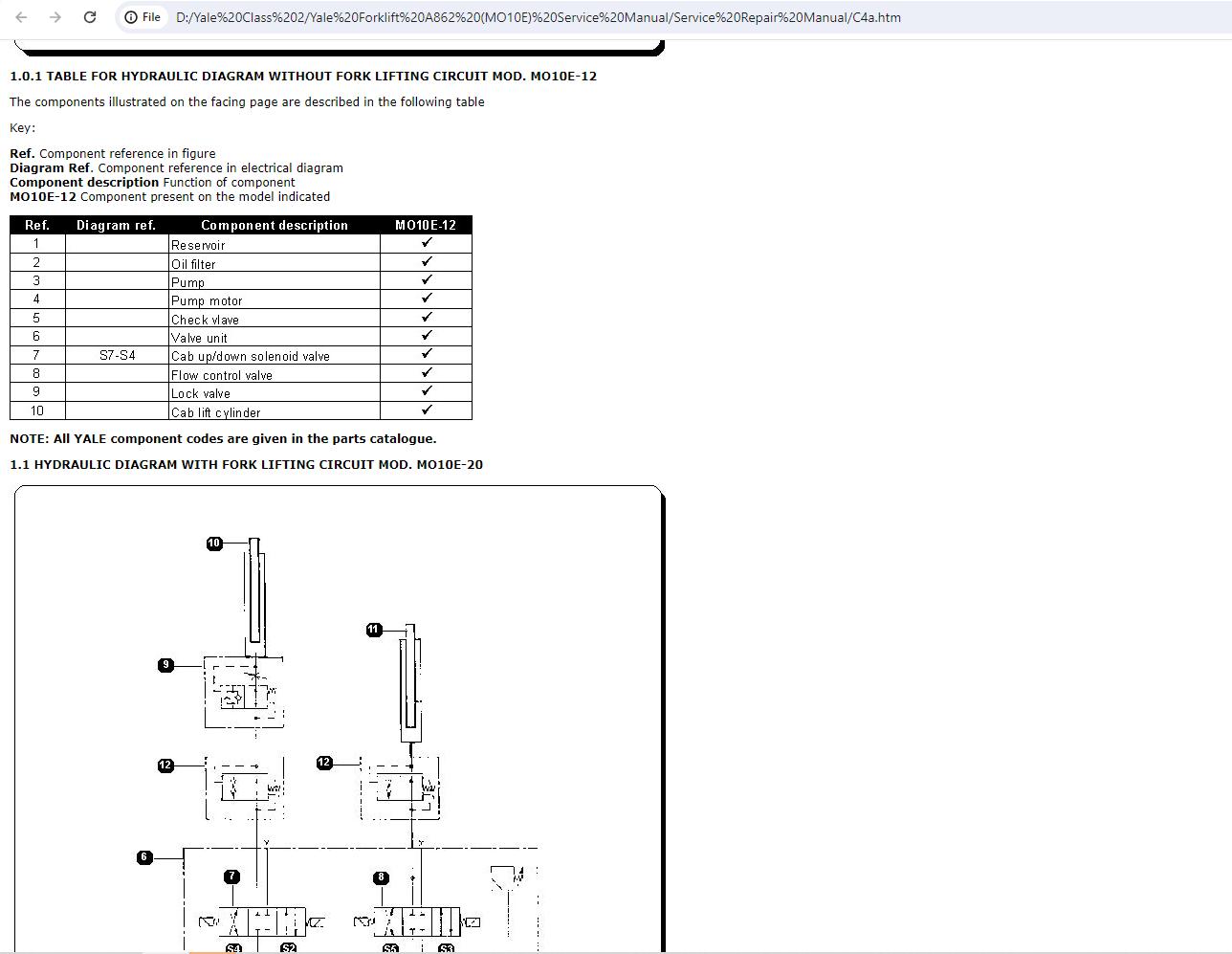
Task: Click the Ref. number 10 cell
Action: click(x=37, y=410)
